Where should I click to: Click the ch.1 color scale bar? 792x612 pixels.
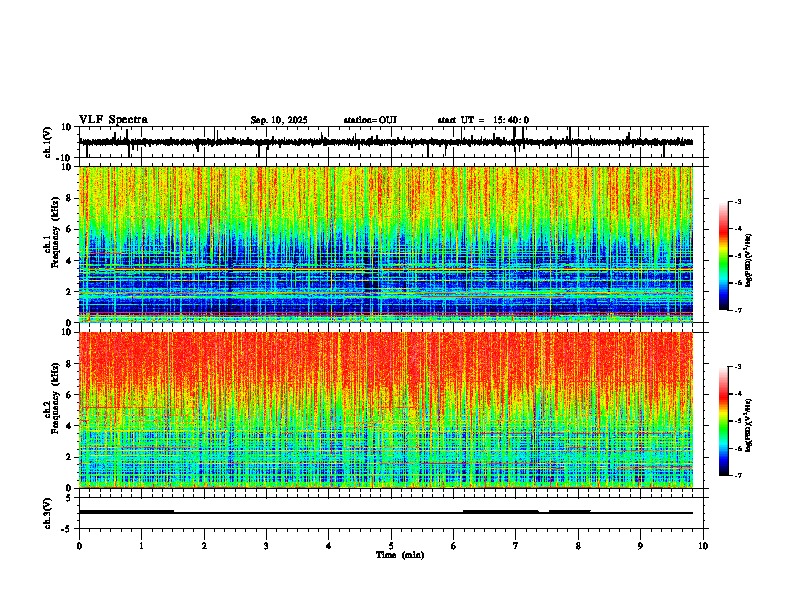coord(724,256)
